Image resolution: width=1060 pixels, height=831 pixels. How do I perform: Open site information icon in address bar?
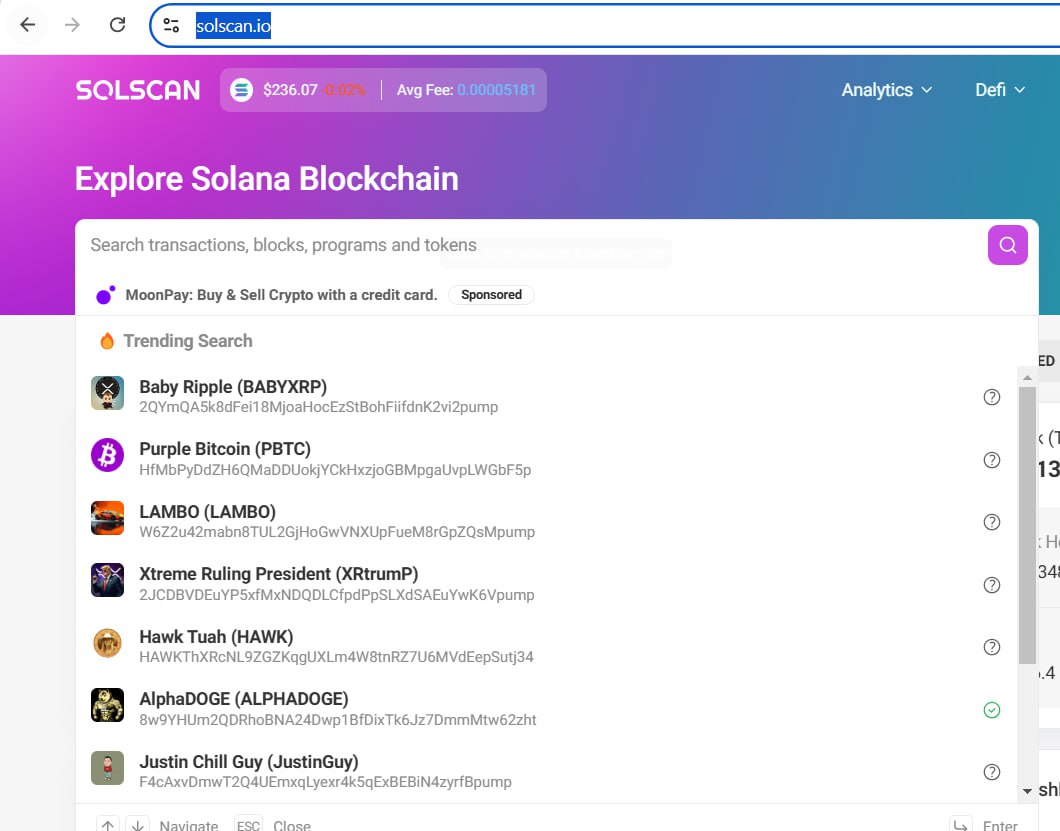click(171, 26)
